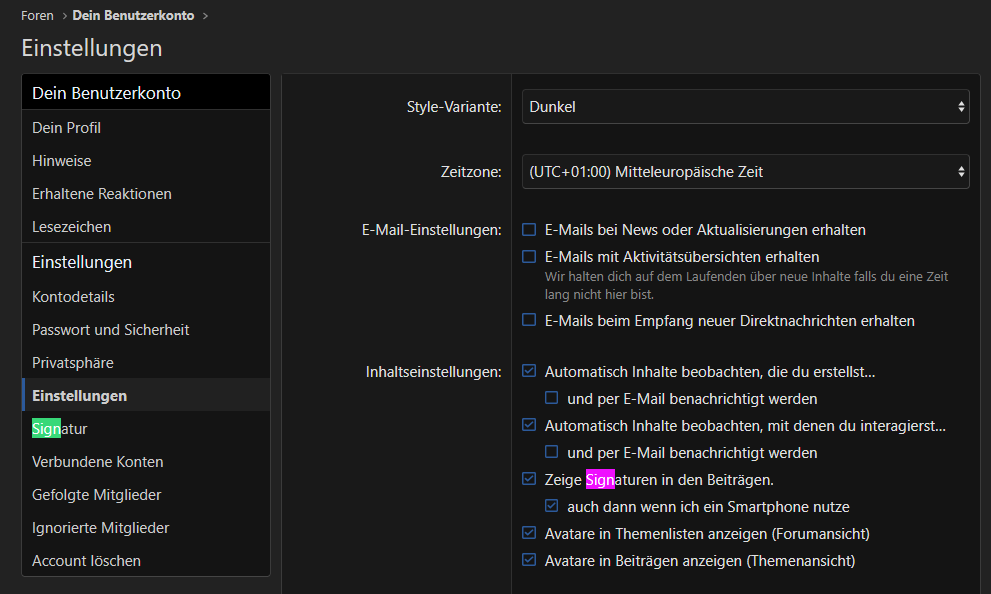Viewport: 991px width, 594px height.
Task: Uncheck auto-watch for content you interact with
Action: pos(530,426)
